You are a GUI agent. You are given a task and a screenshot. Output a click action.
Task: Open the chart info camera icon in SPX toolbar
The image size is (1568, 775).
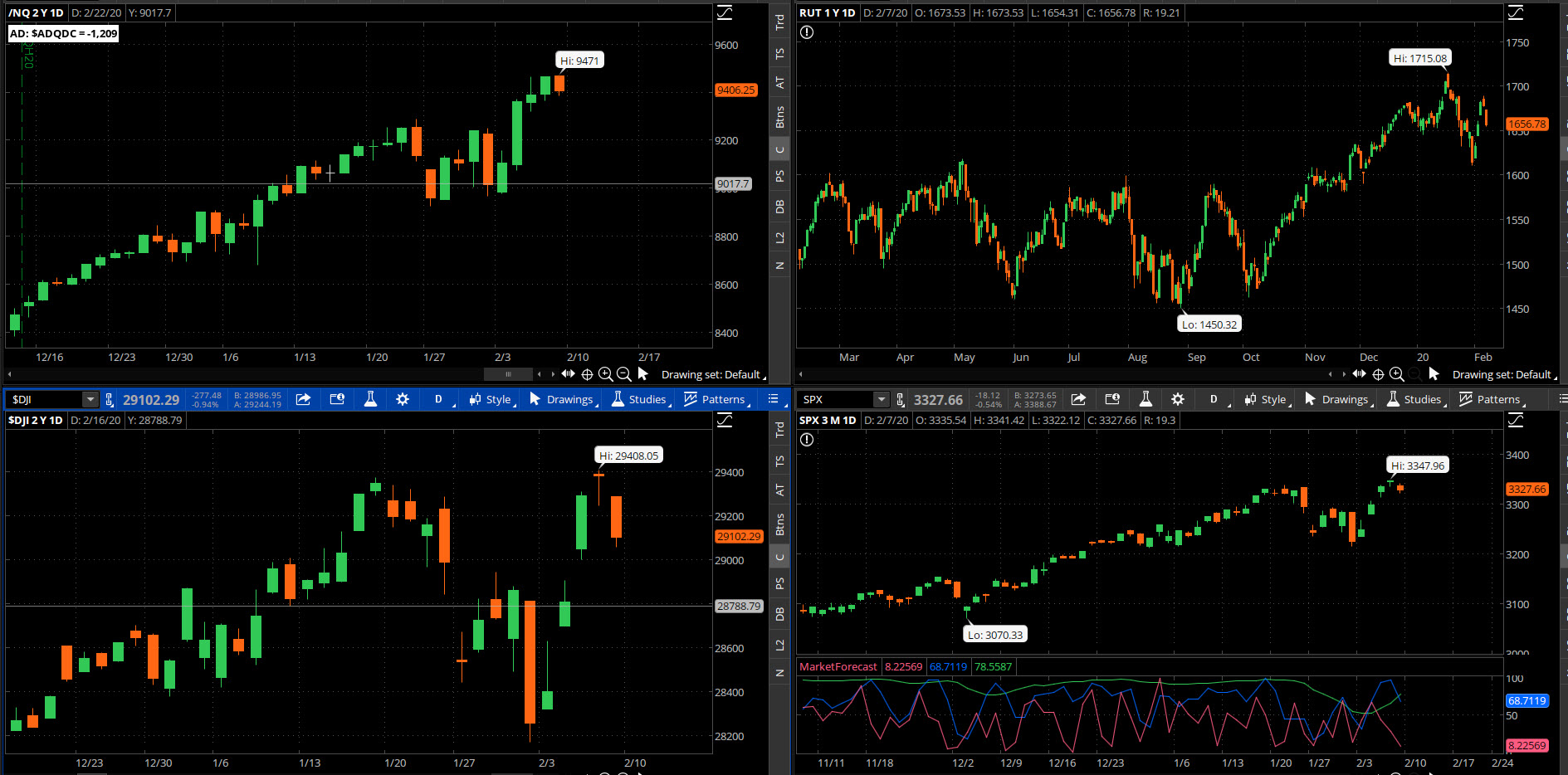pos(1112,399)
